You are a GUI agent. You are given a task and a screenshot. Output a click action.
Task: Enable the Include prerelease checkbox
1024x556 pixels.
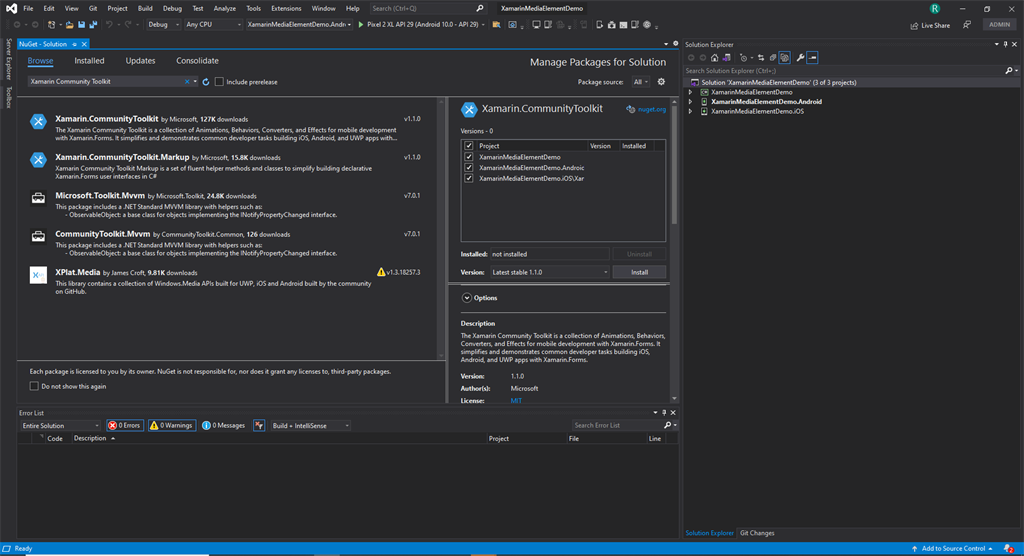click(219, 82)
